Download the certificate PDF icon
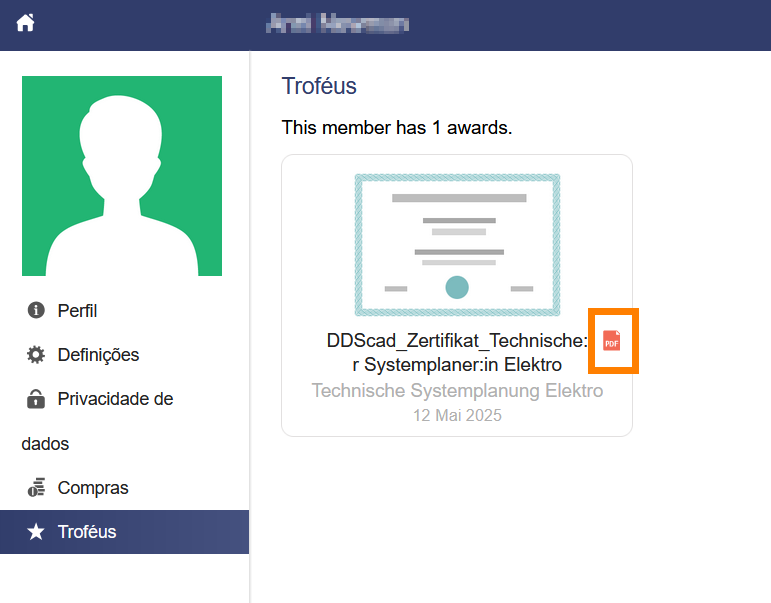771x603 pixels. pos(611,340)
